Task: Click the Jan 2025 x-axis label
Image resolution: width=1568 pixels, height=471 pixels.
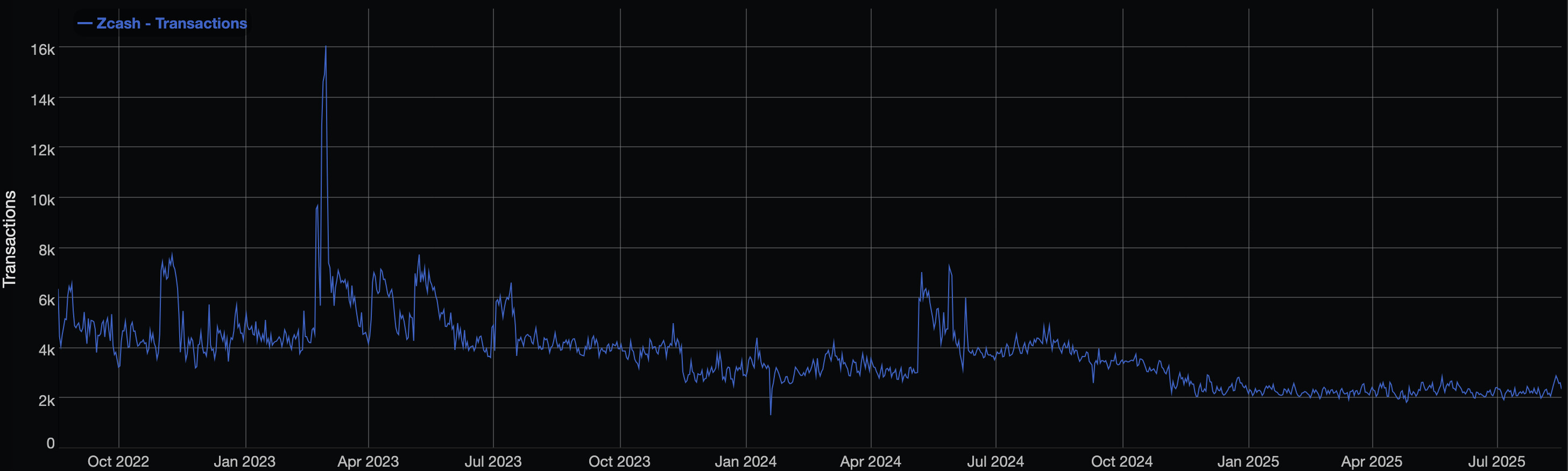Action: coord(1248,461)
